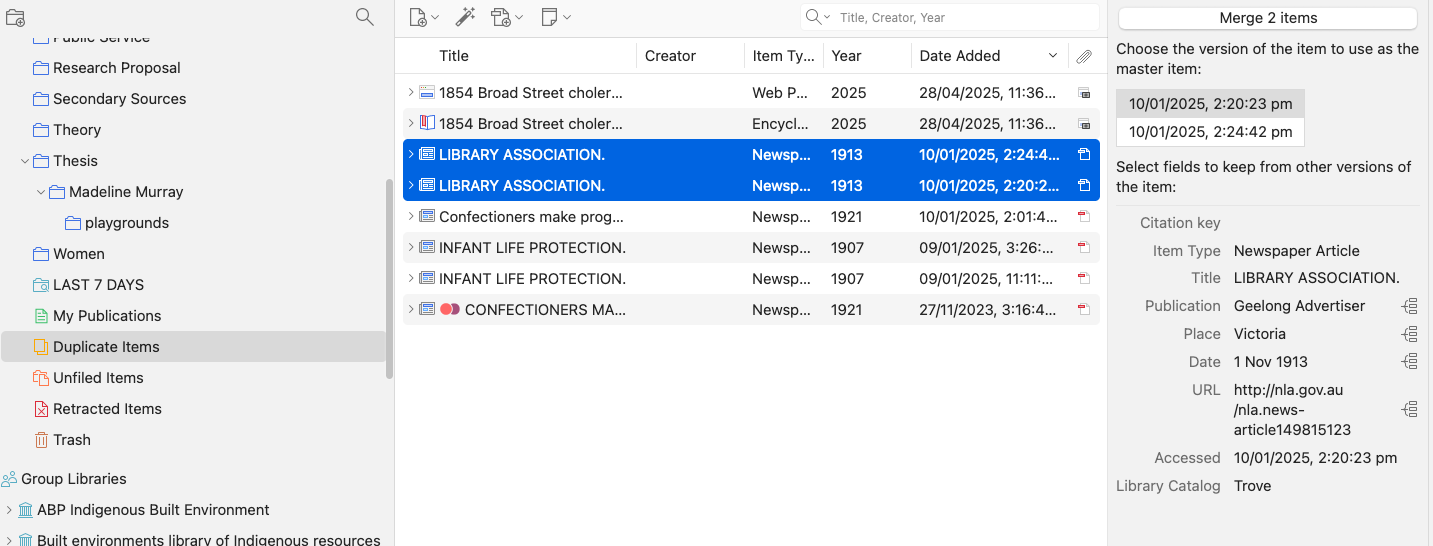Click the nla.gov.au URL value

pyautogui.click(x=1292, y=410)
